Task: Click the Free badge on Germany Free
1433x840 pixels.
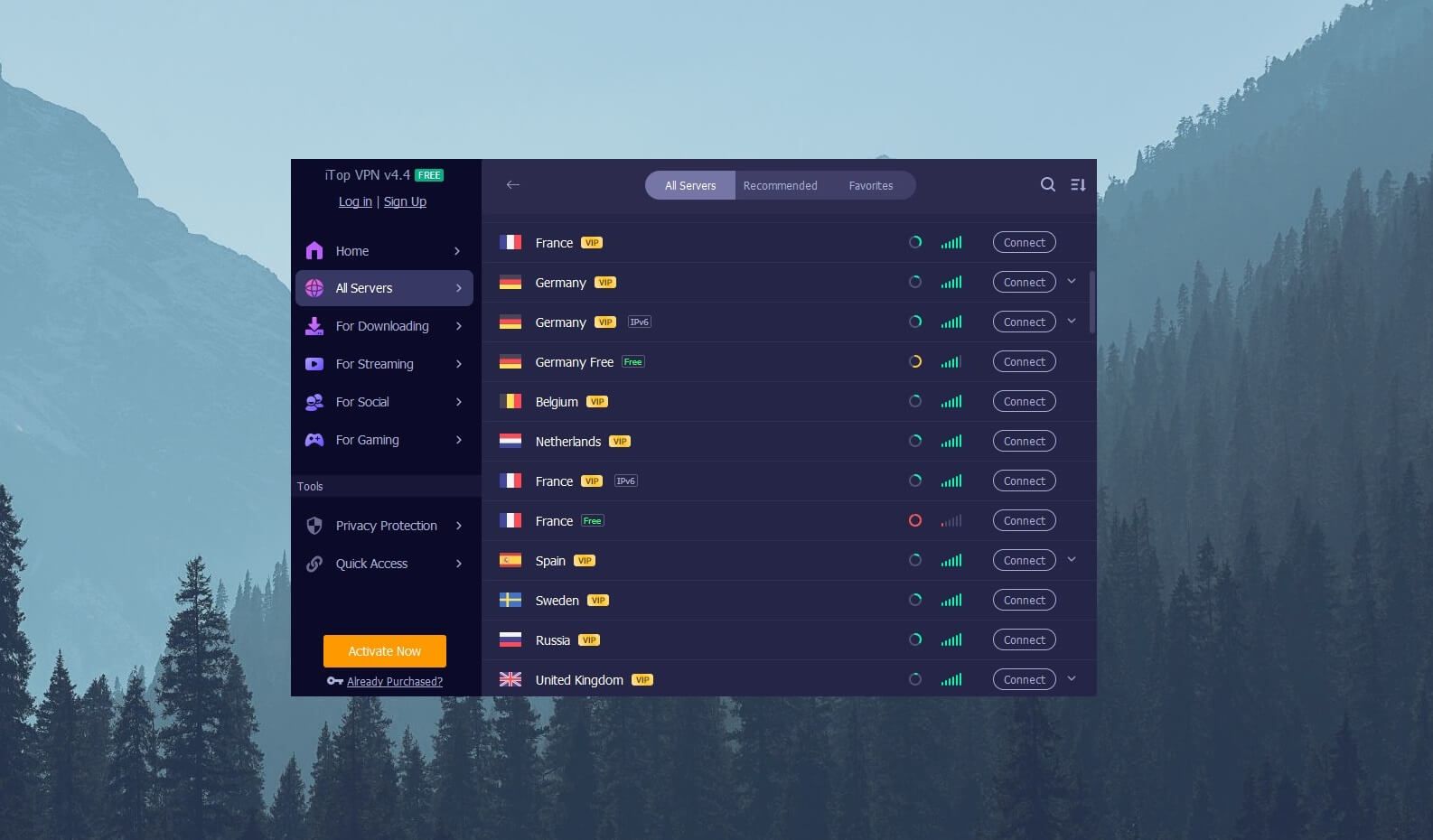Action: coord(633,361)
